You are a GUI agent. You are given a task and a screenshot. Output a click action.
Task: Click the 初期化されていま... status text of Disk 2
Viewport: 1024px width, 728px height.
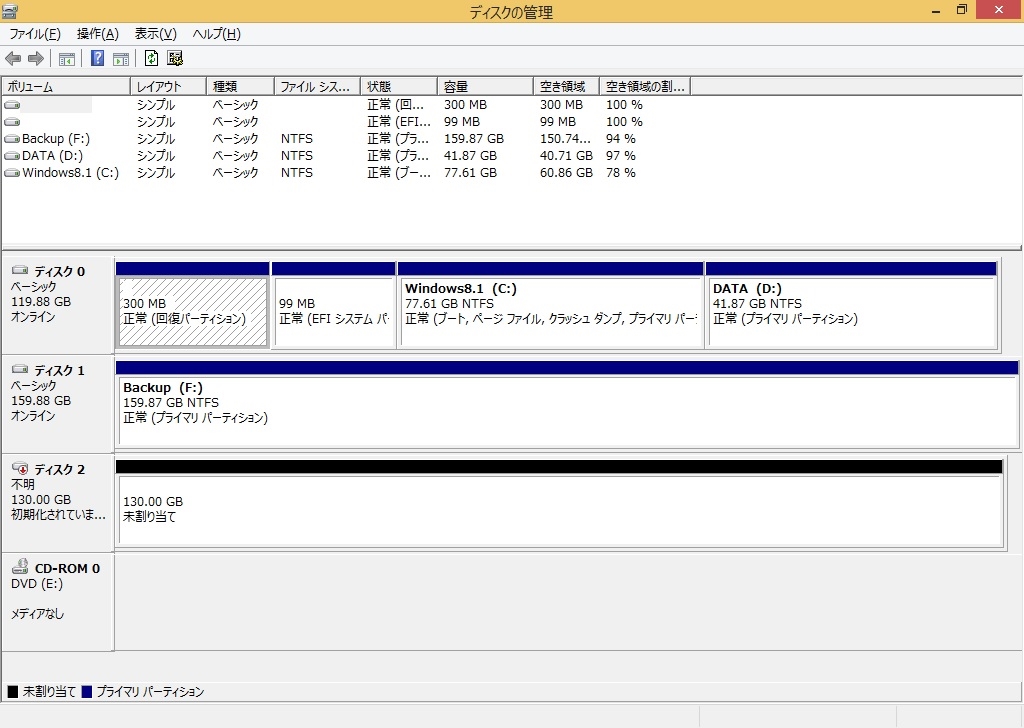click(58, 514)
